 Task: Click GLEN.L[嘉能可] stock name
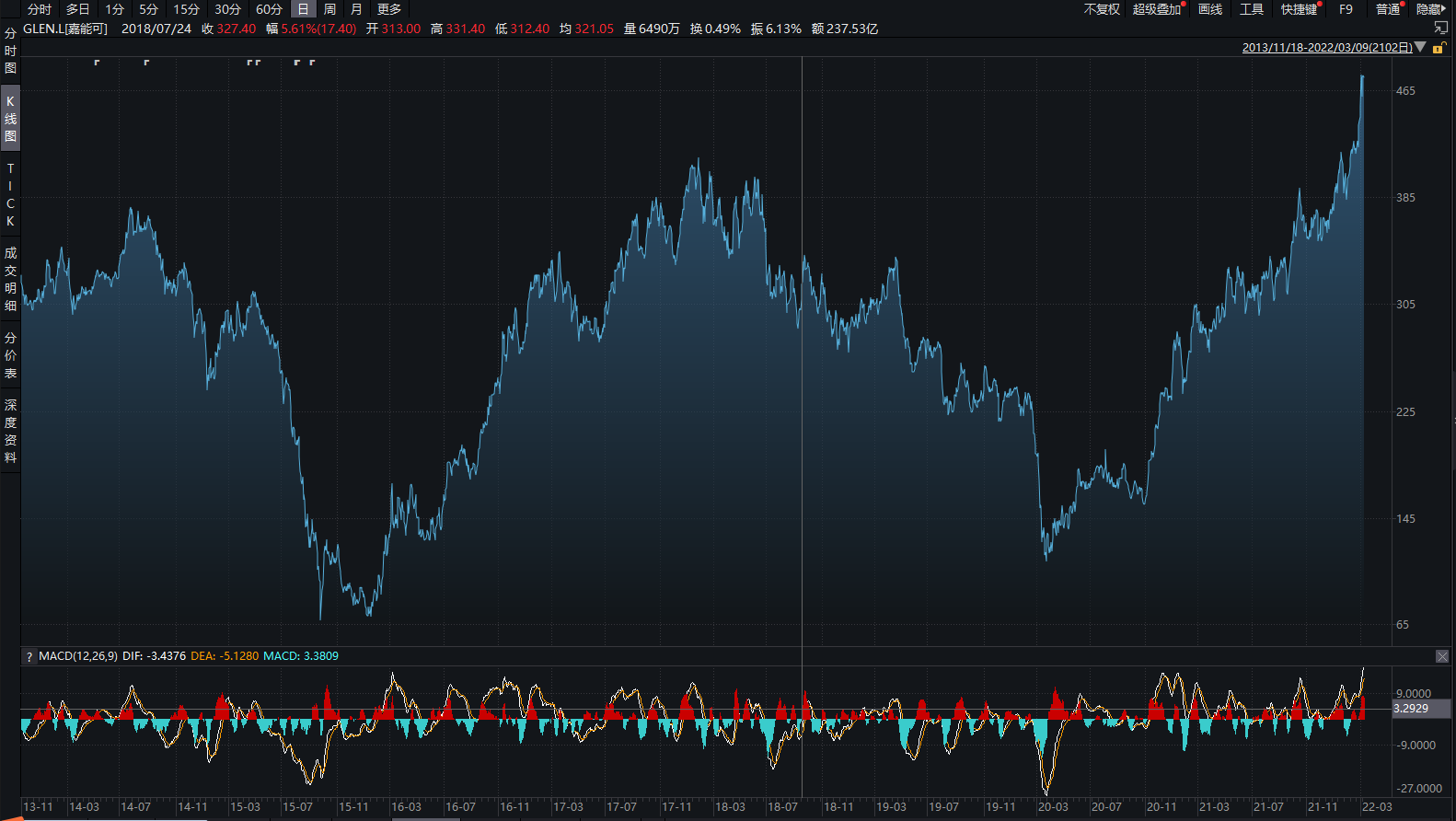(64, 29)
